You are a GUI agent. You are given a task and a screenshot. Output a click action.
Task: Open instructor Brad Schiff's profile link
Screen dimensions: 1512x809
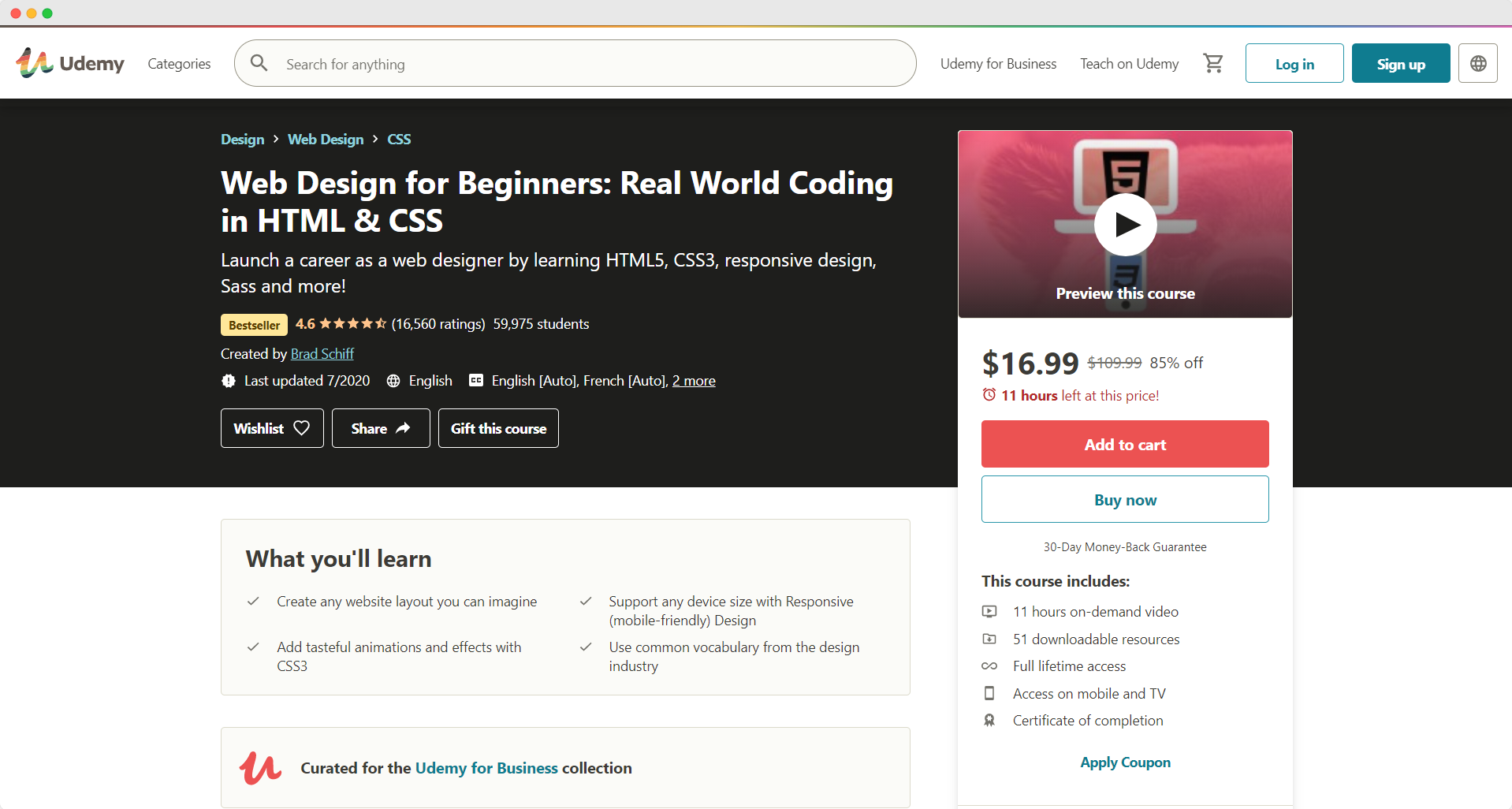click(x=322, y=354)
